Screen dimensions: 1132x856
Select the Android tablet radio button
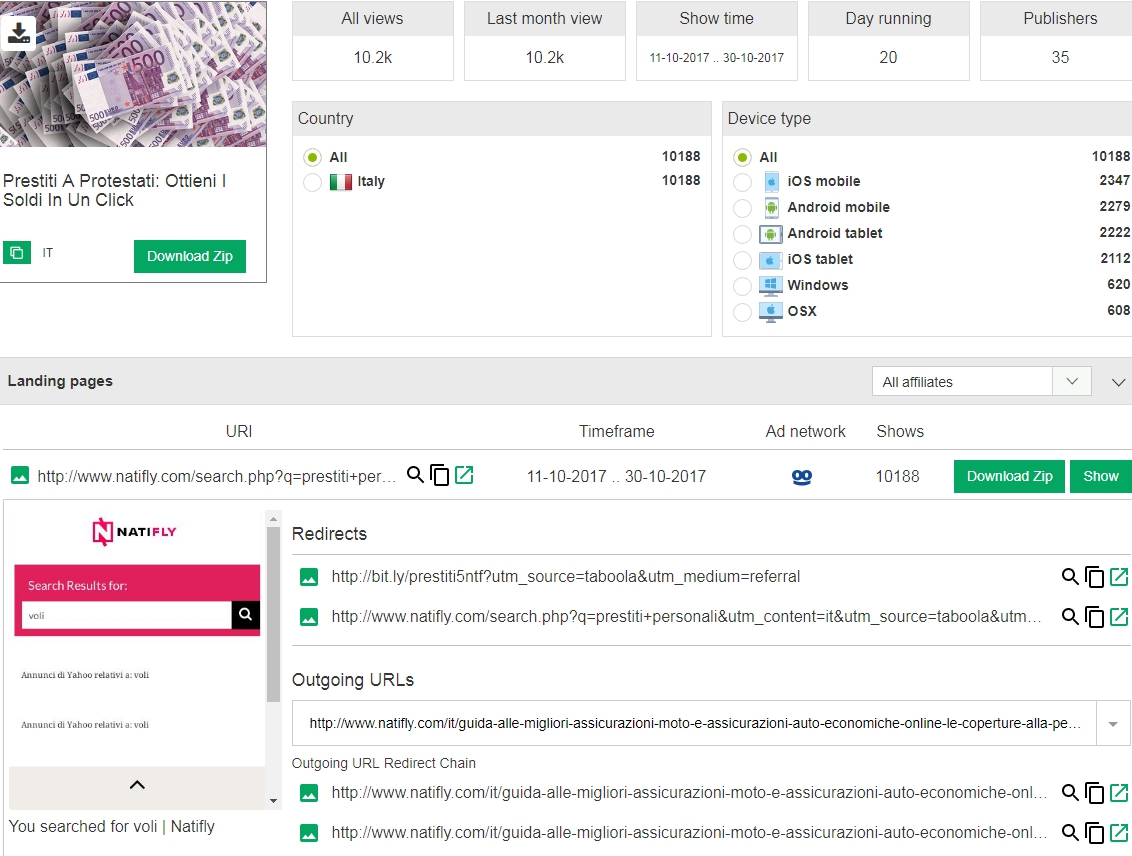pyautogui.click(x=742, y=234)
